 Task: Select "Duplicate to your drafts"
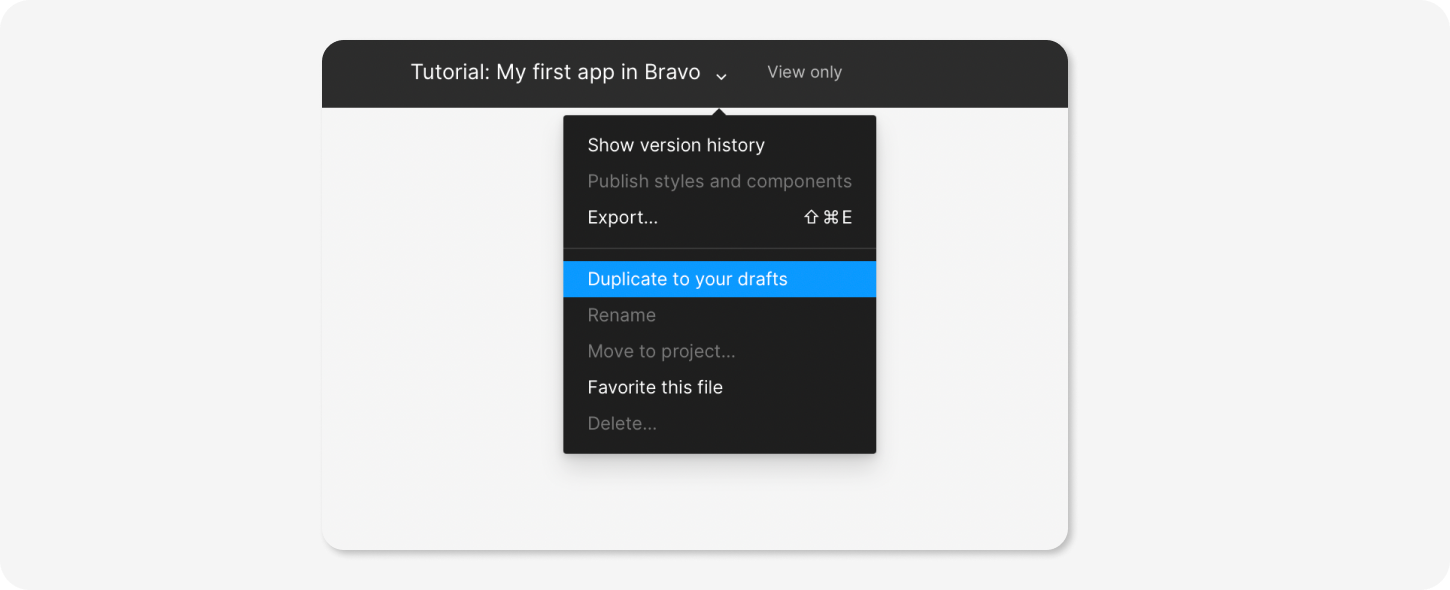(688, 279)
